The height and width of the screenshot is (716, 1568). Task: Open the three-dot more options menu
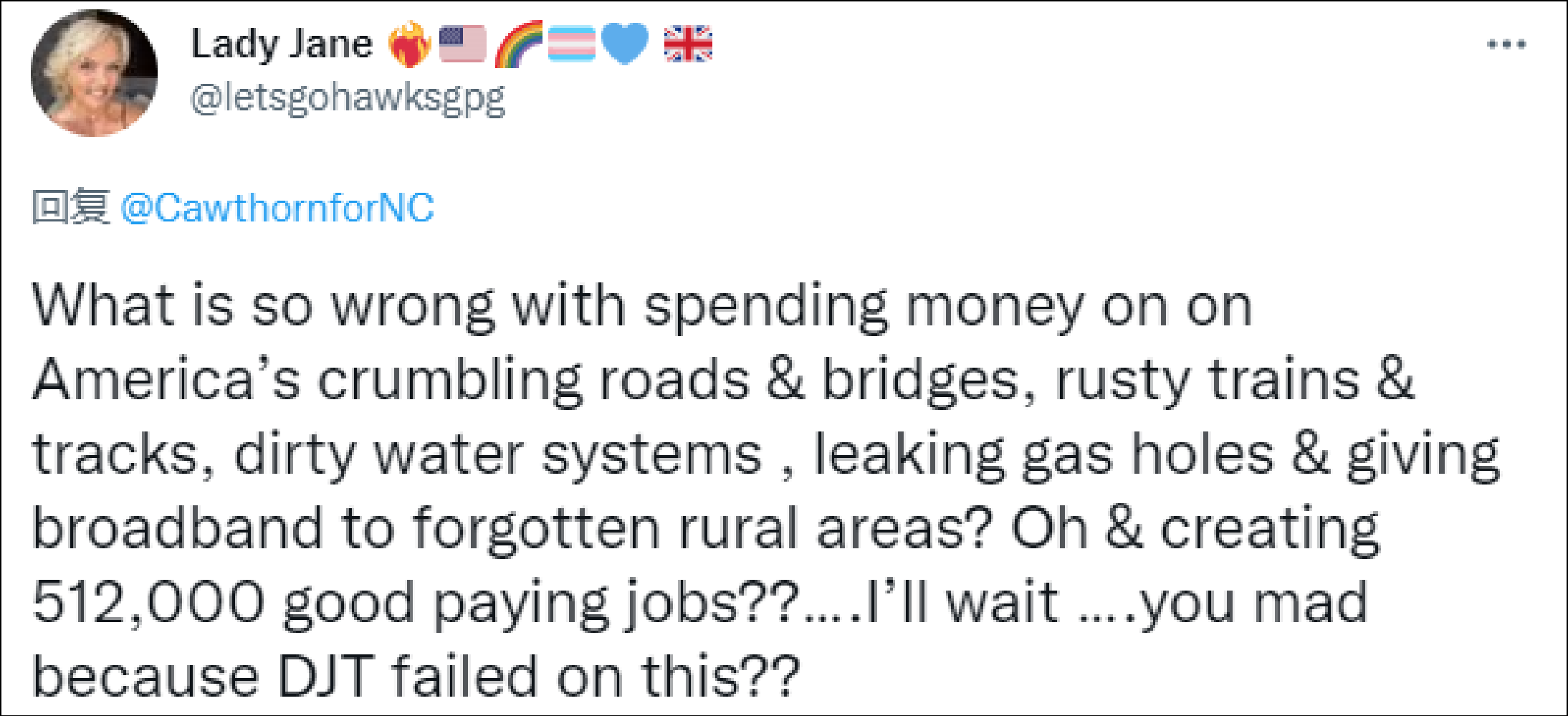pos(1506,44)
